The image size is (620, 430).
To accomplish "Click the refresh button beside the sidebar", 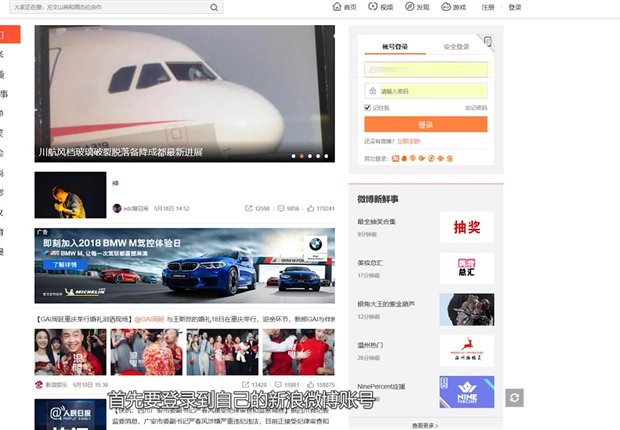I will [x=514, y=398].
